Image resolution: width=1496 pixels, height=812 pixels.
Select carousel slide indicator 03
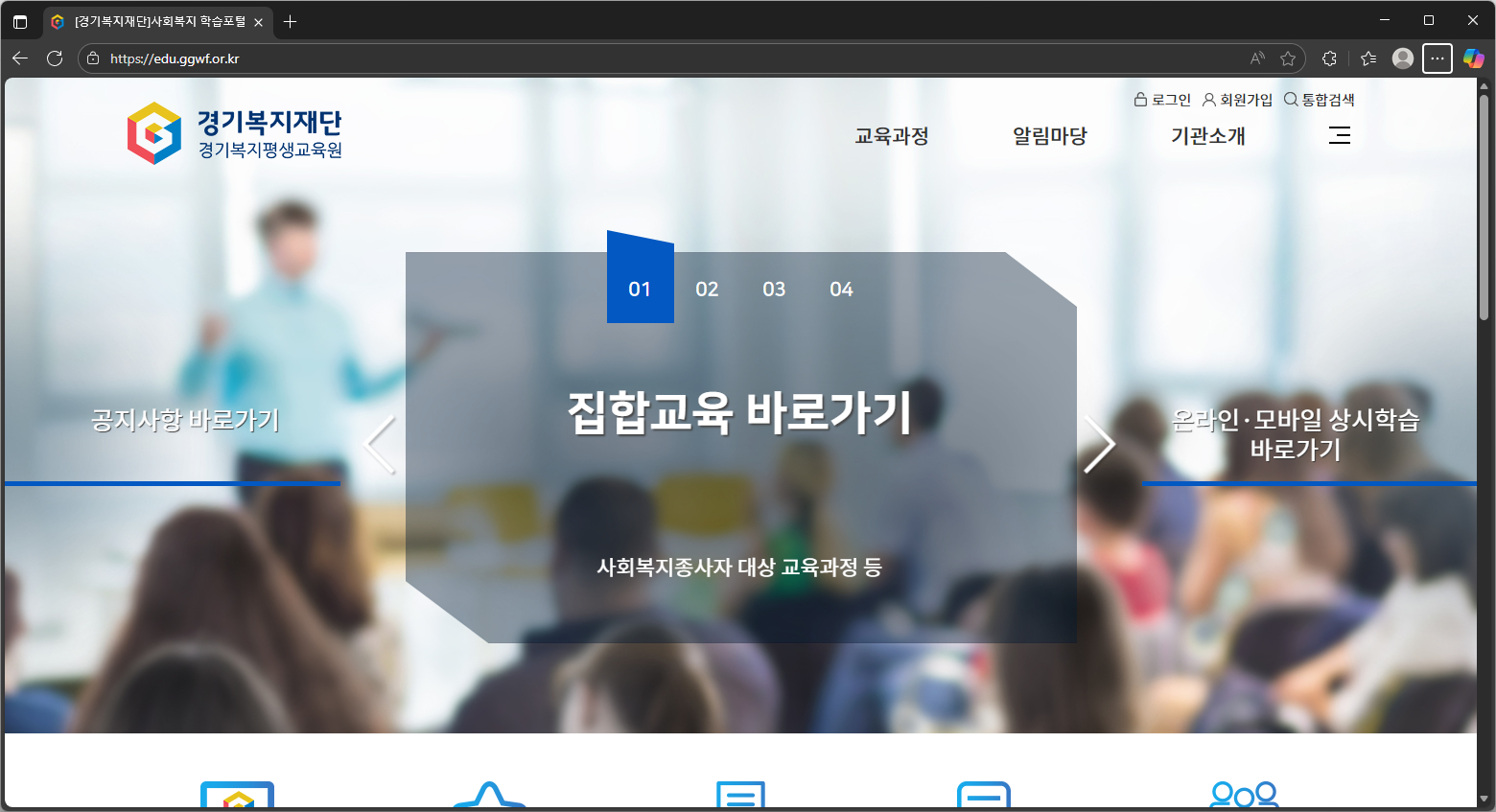click(774, 289)
